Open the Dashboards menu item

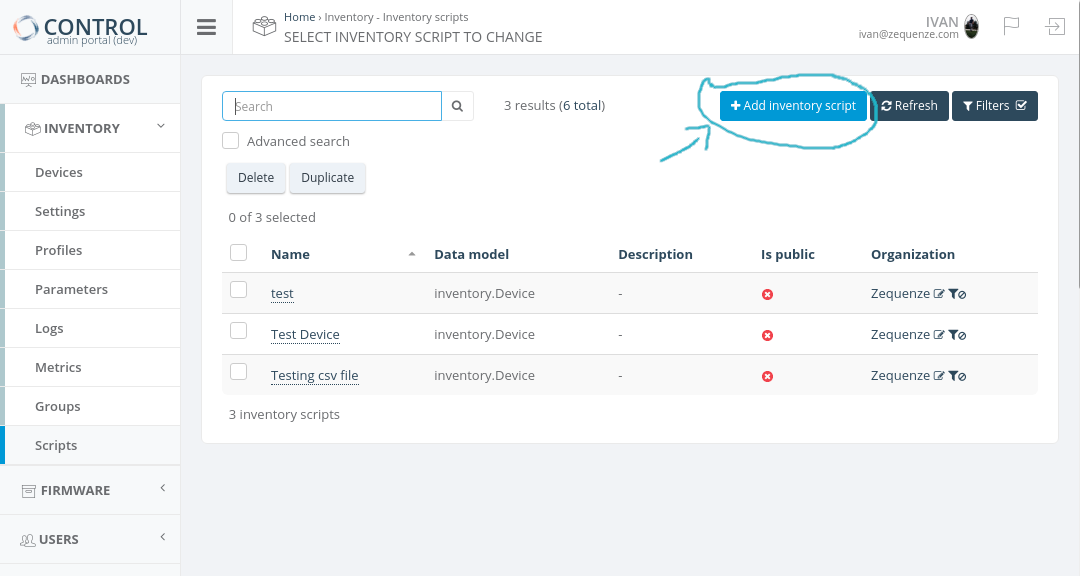click(x=85, y=79)
